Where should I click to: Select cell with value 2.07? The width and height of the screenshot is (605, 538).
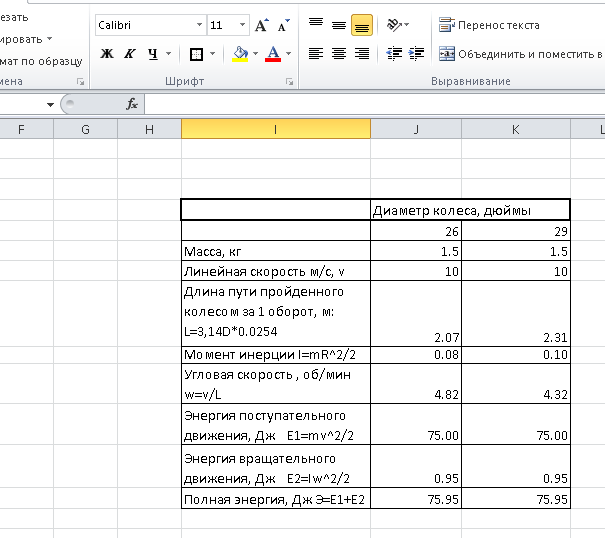point(416,313)
